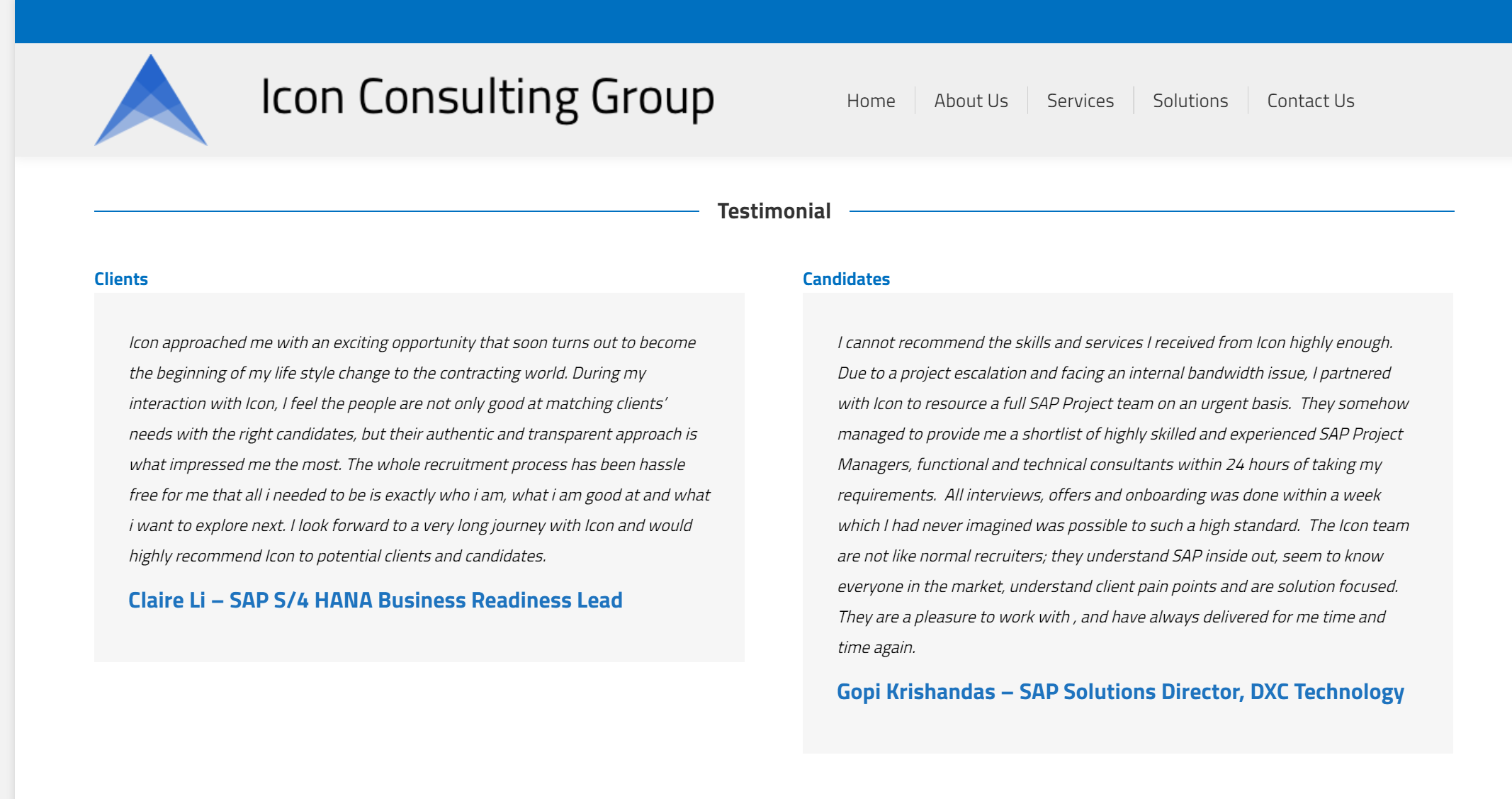
Task: Click the blue top banner bar
Action: (763, 21)
